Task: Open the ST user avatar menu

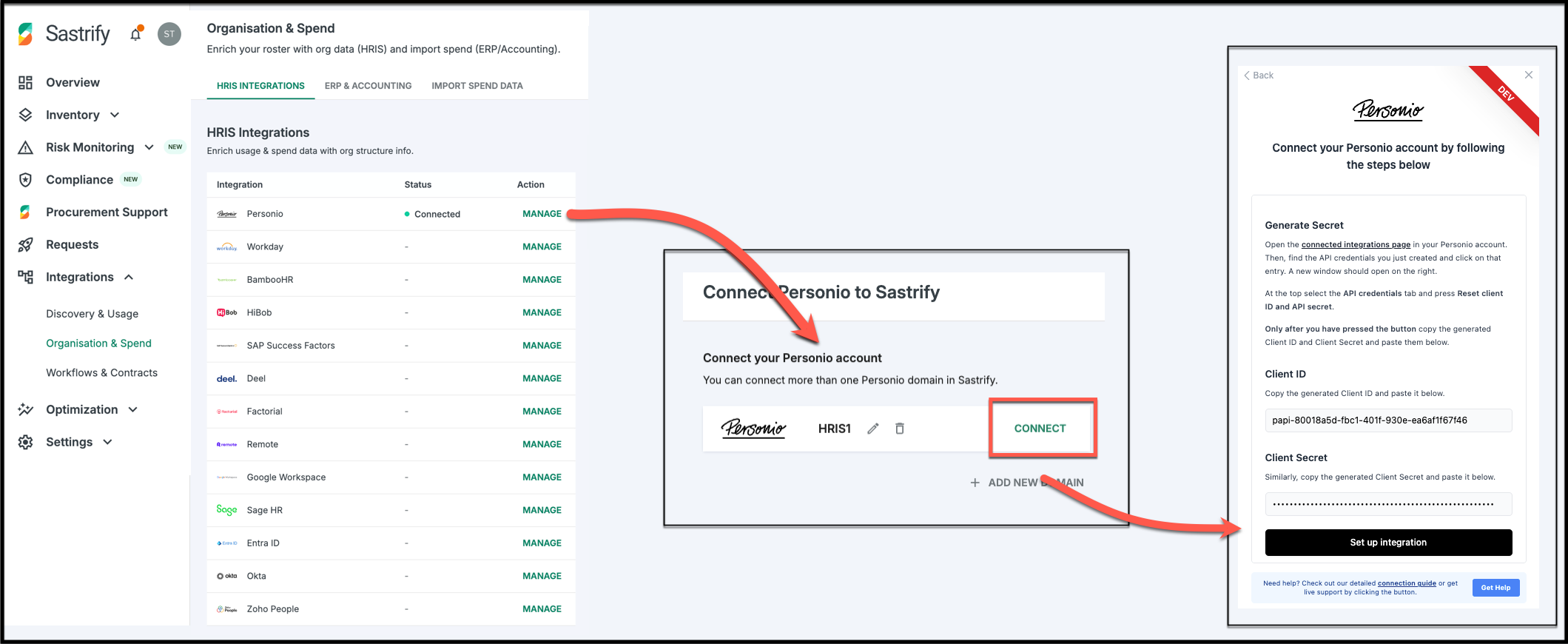Action: pos(169,34)
